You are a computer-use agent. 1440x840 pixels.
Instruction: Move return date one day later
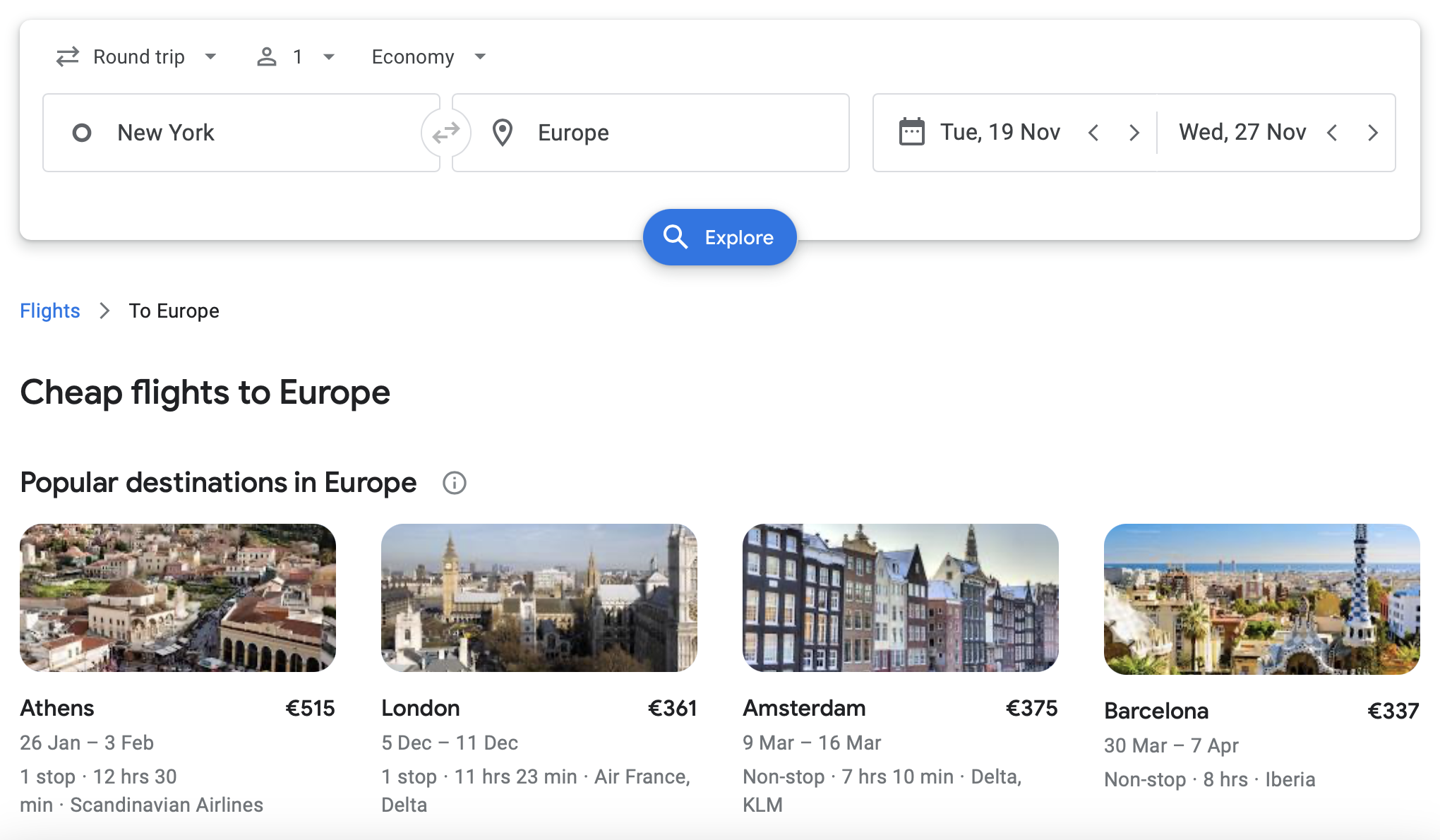coord(1372,133)
